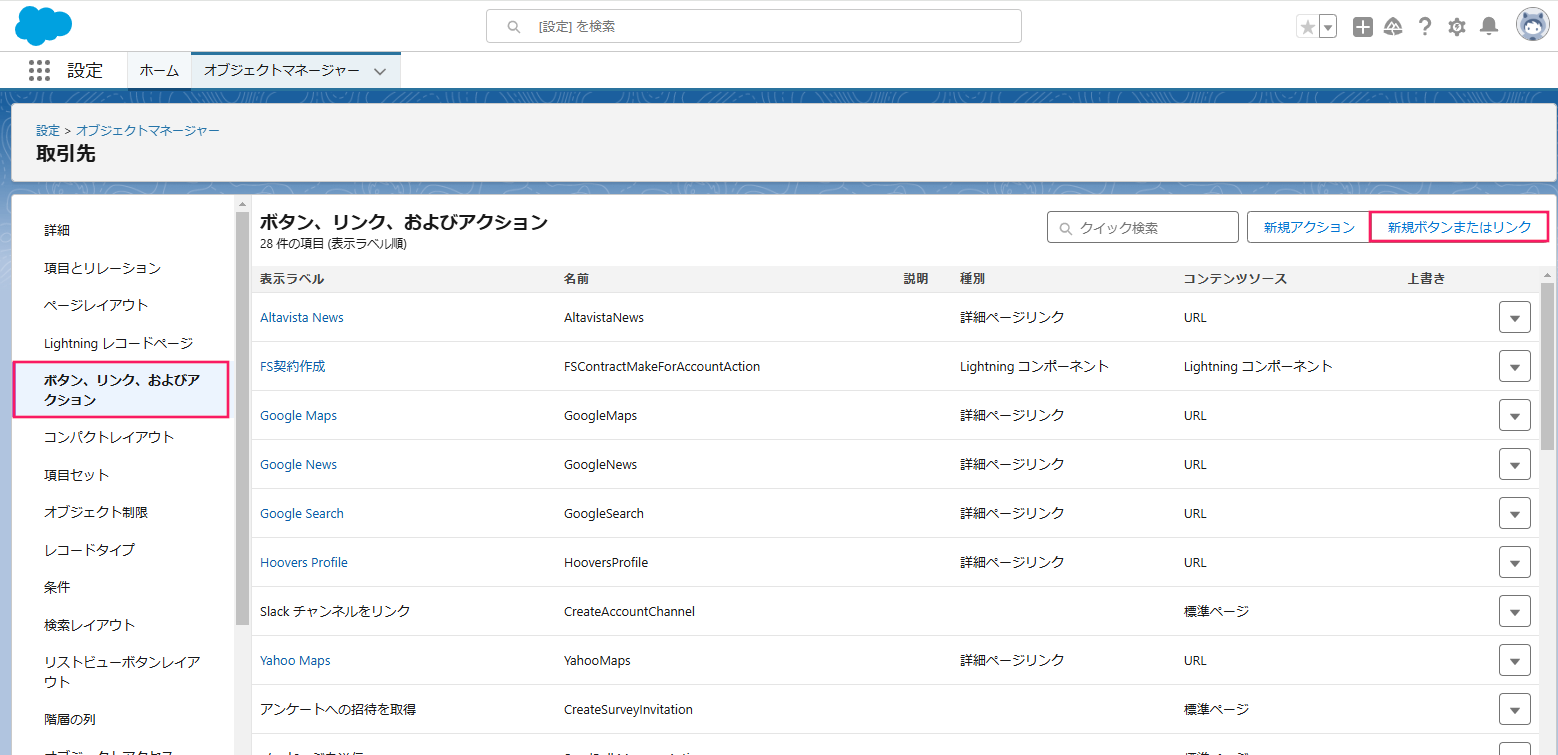Open the notifications bell

(x=1489, y=27)
